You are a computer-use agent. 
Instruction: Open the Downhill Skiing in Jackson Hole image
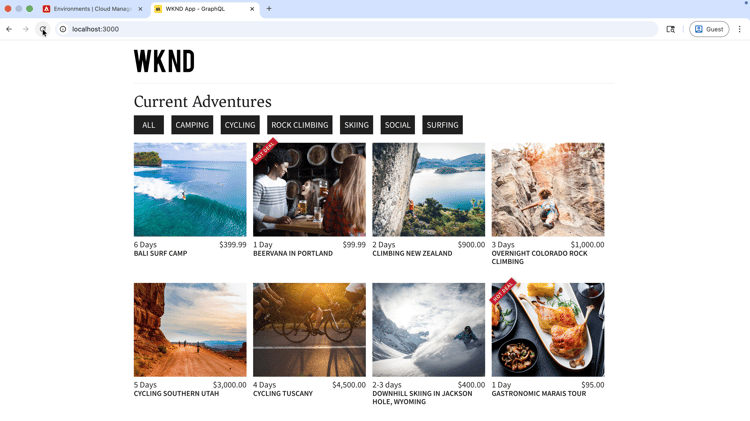[429, 330]
